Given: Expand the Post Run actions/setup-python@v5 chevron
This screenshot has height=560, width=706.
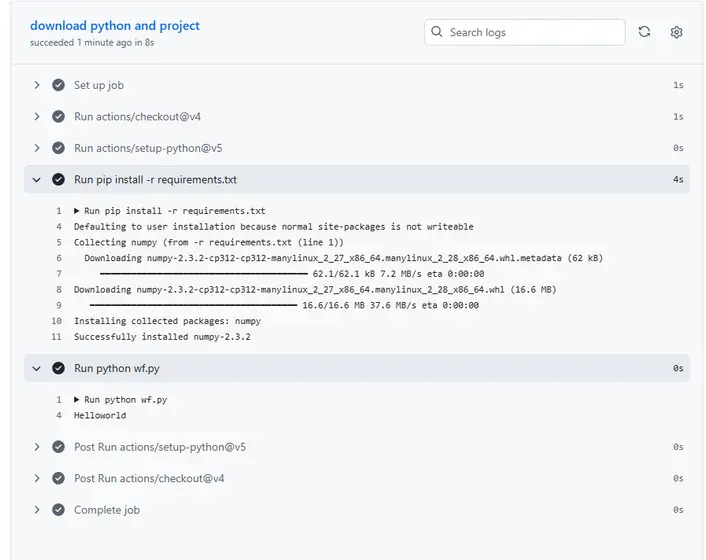Looking at the screenshot, I should pyautogui.click(x=37, y=447).
